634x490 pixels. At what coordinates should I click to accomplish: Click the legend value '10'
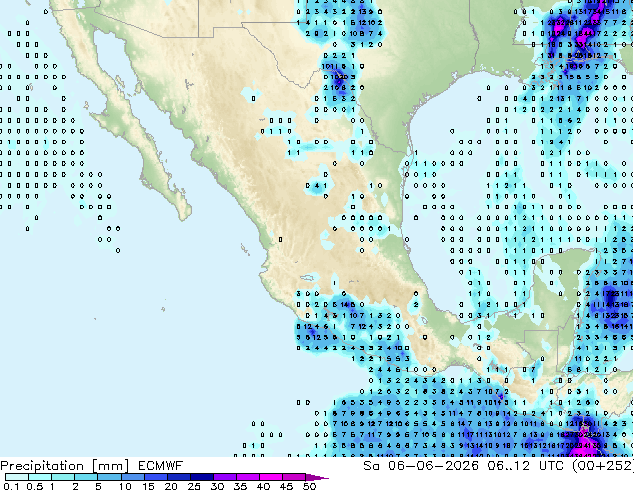tap(125, 486)
